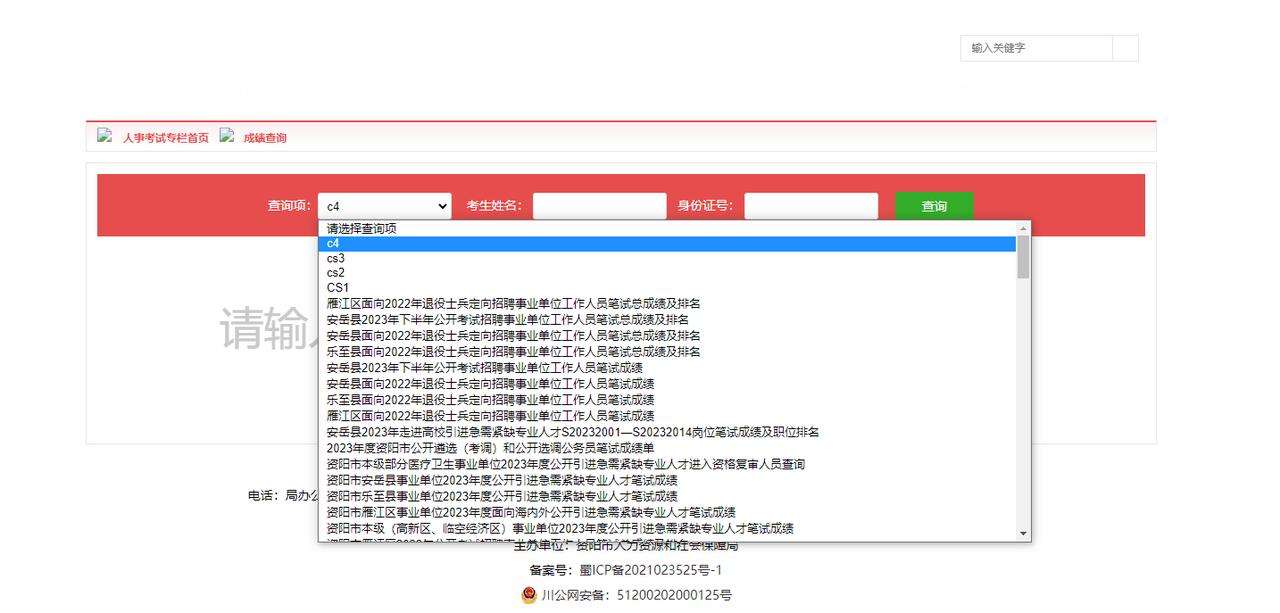
Task: Select the highlighted c4 option
Action: click(667, 243)
